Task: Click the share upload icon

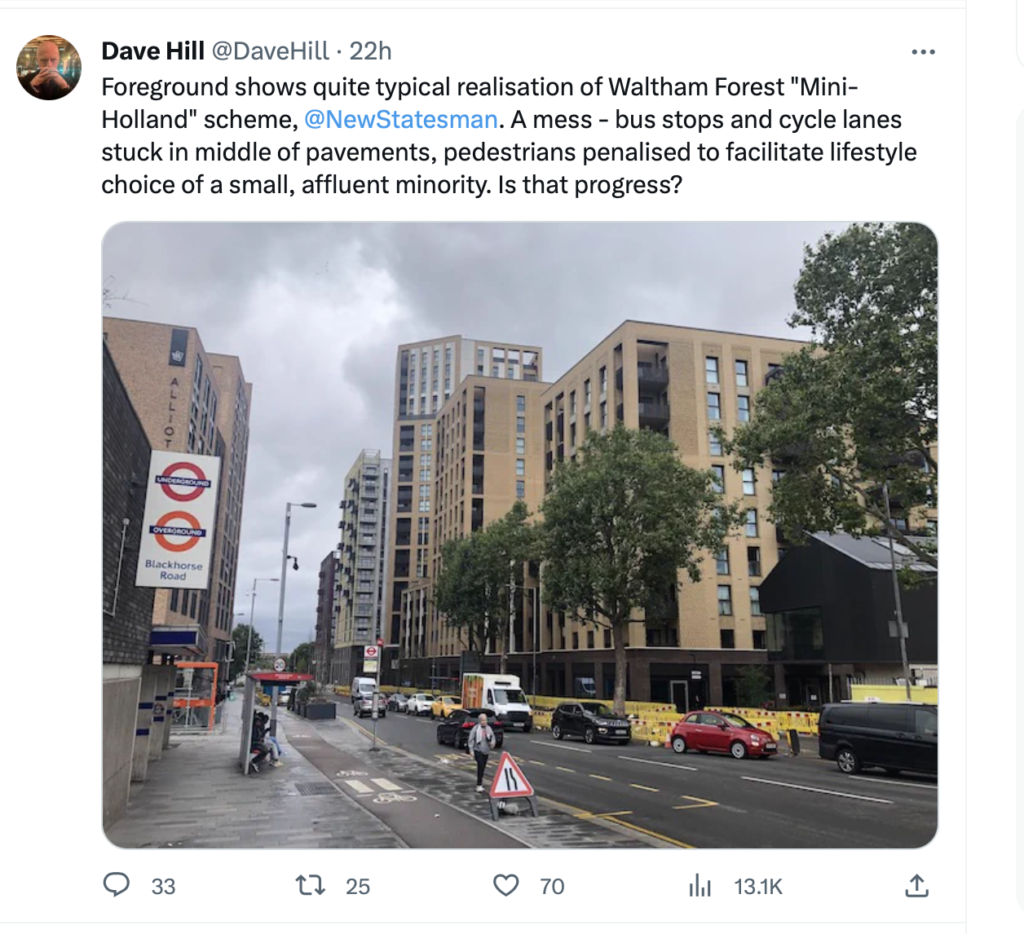Action: click(x=916, y=886)
